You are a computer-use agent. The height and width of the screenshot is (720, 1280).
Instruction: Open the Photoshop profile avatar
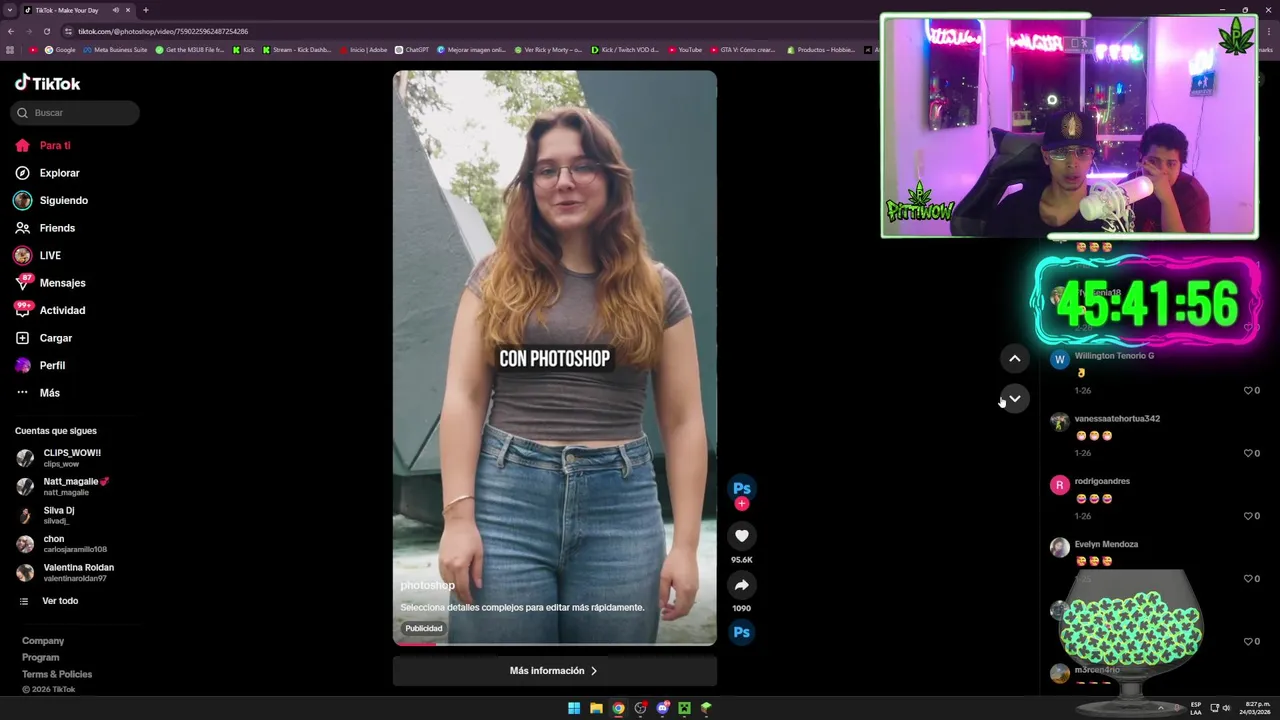[742, 488]
